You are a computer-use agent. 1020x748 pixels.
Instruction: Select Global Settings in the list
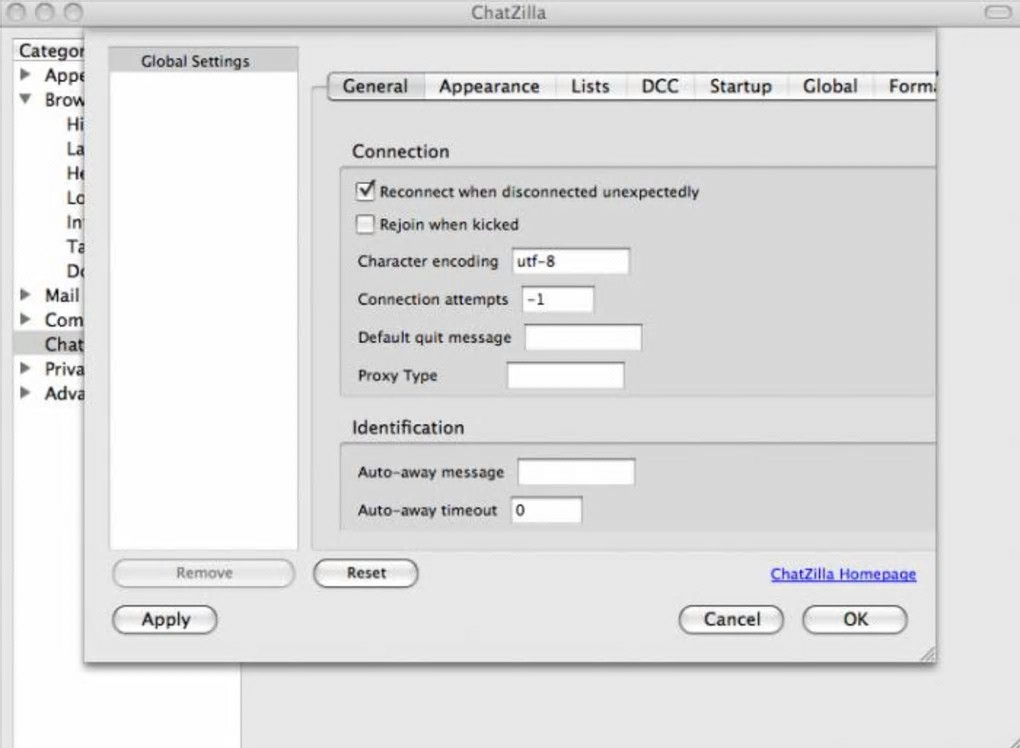204,61
